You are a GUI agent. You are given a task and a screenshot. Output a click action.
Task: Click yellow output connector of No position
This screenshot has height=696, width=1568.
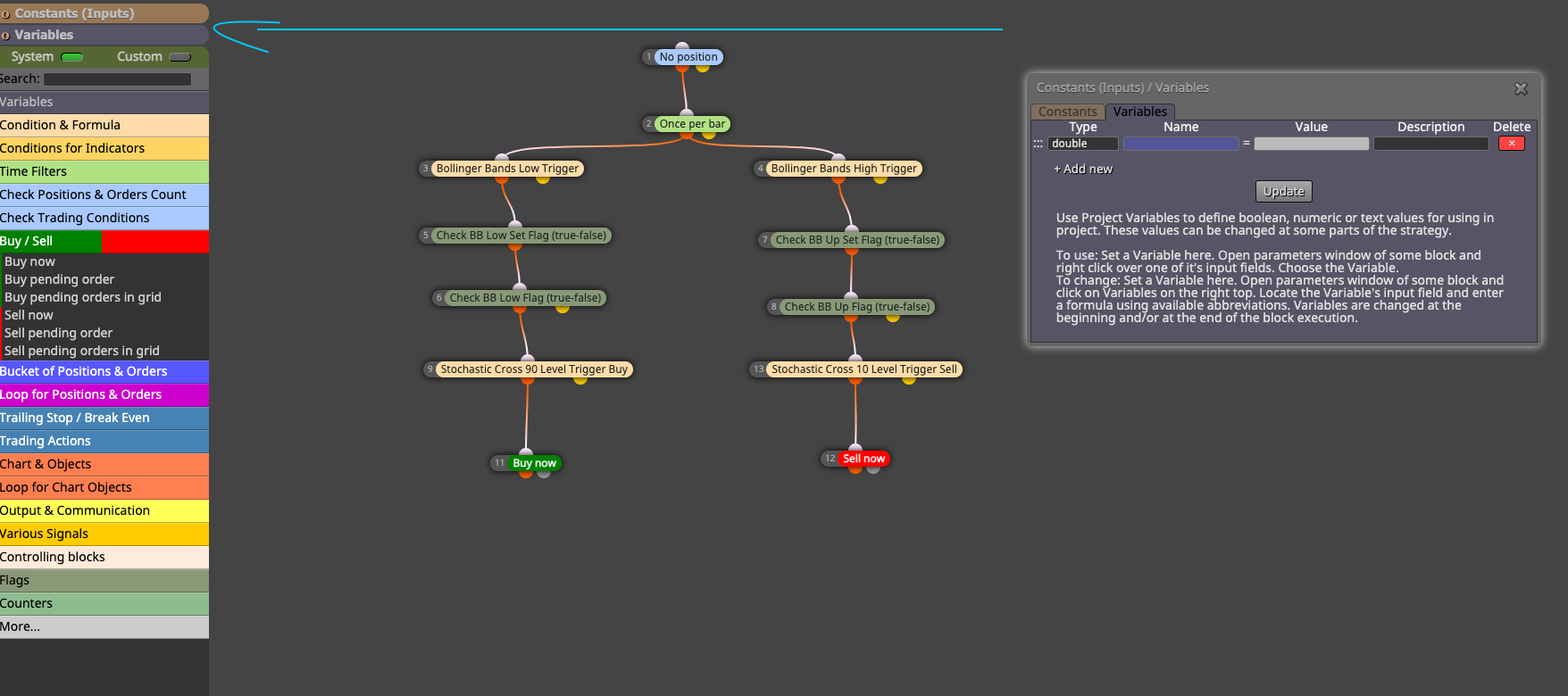(703, 67)
